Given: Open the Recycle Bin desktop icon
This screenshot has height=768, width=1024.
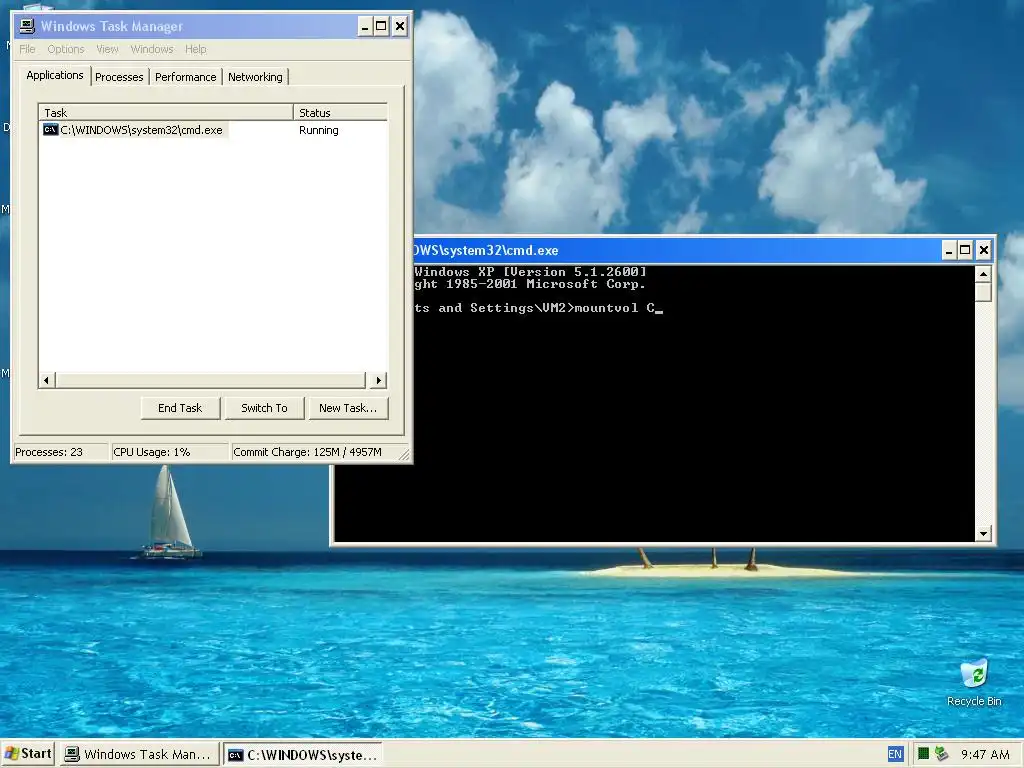Looking at the screenshot, I should [x=974, y=683].
